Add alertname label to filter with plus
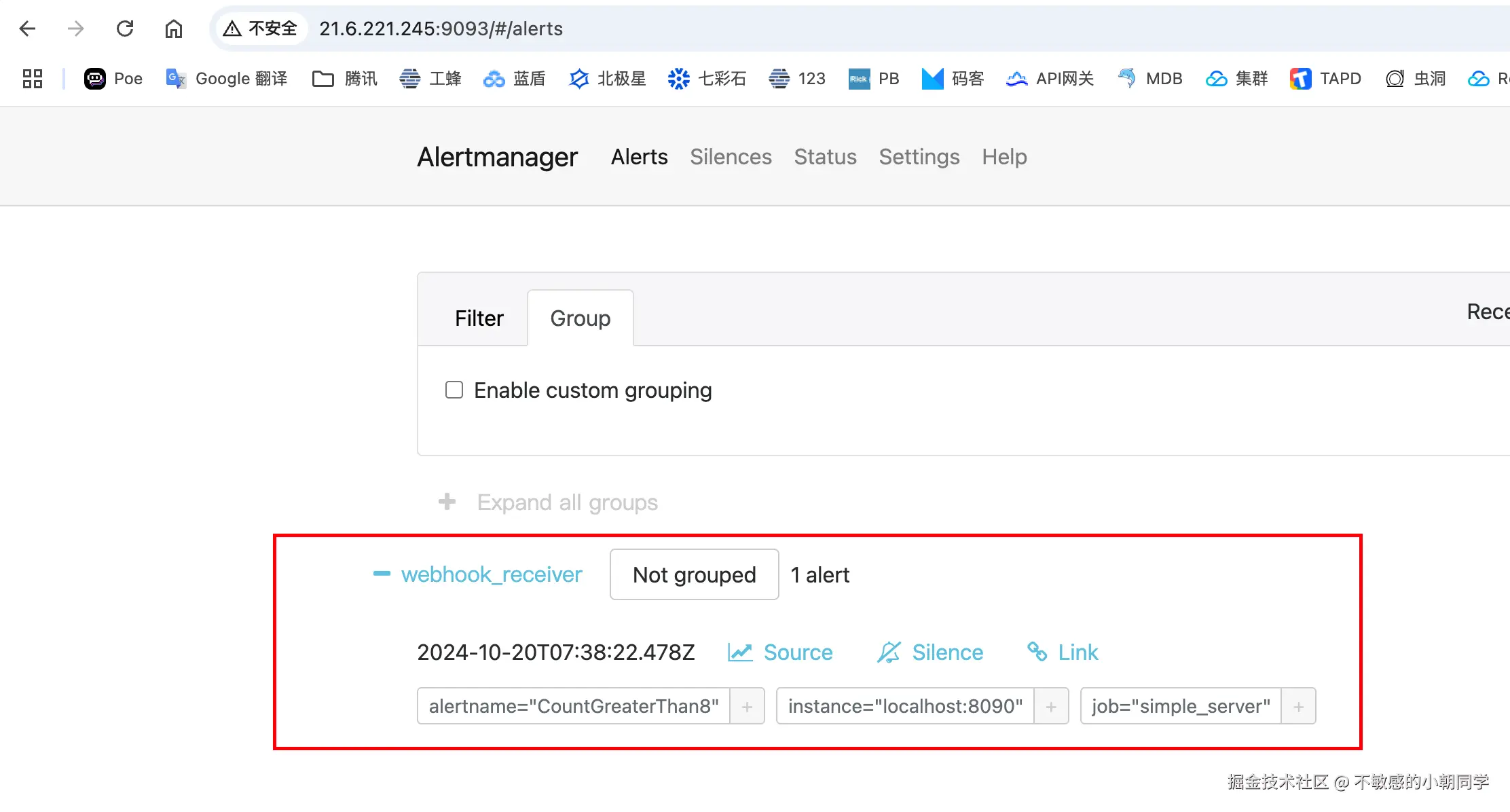This screenshot has width=1510, height=812. tap(747, 707)
